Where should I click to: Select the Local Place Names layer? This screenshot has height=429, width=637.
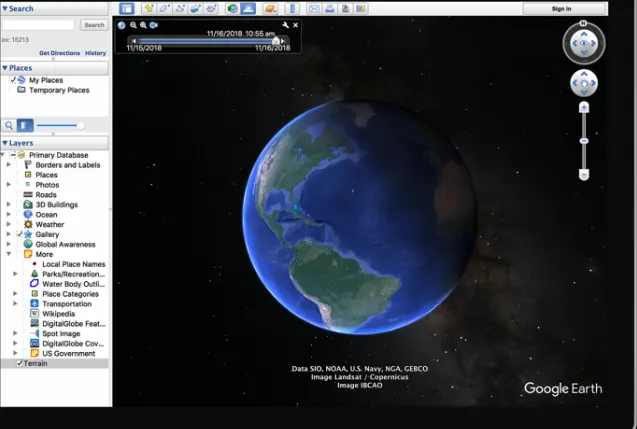tap(74, 264)
